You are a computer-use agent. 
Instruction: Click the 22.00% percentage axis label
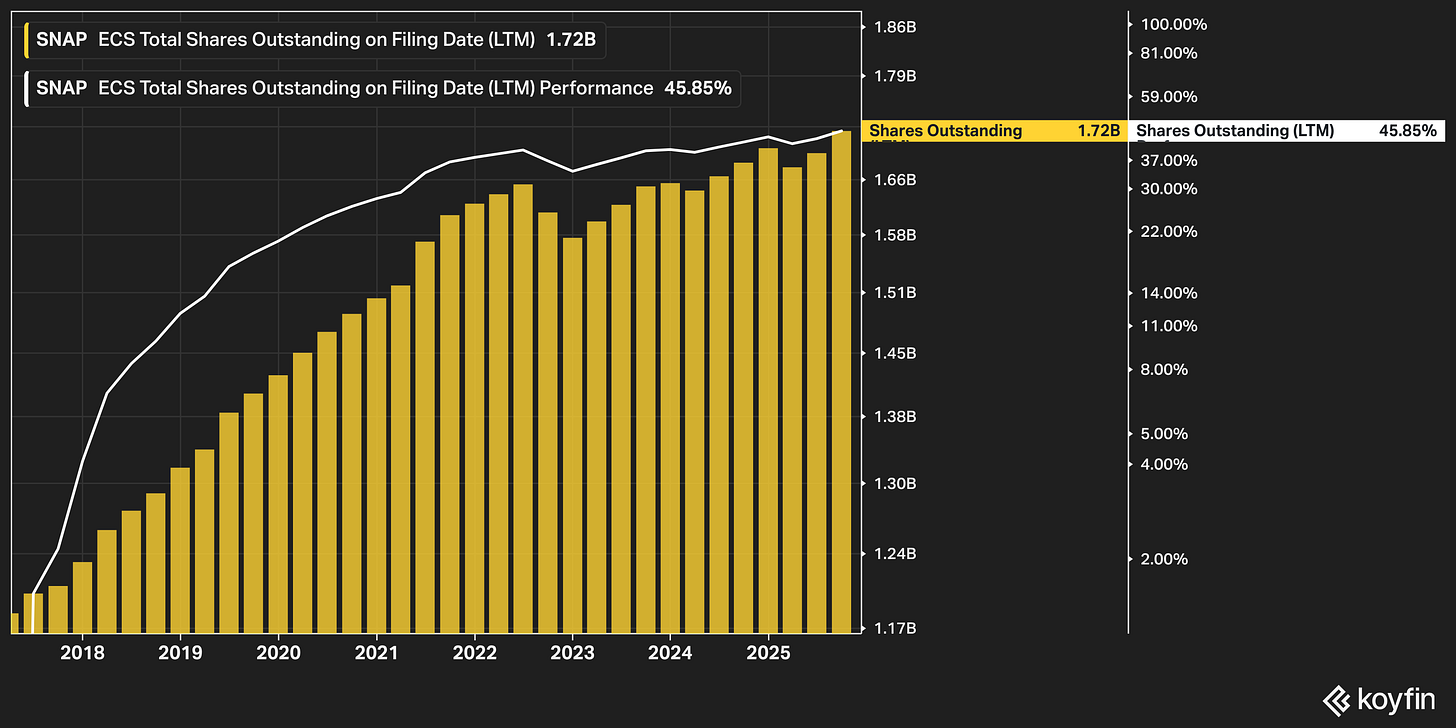pos(1169,231)
